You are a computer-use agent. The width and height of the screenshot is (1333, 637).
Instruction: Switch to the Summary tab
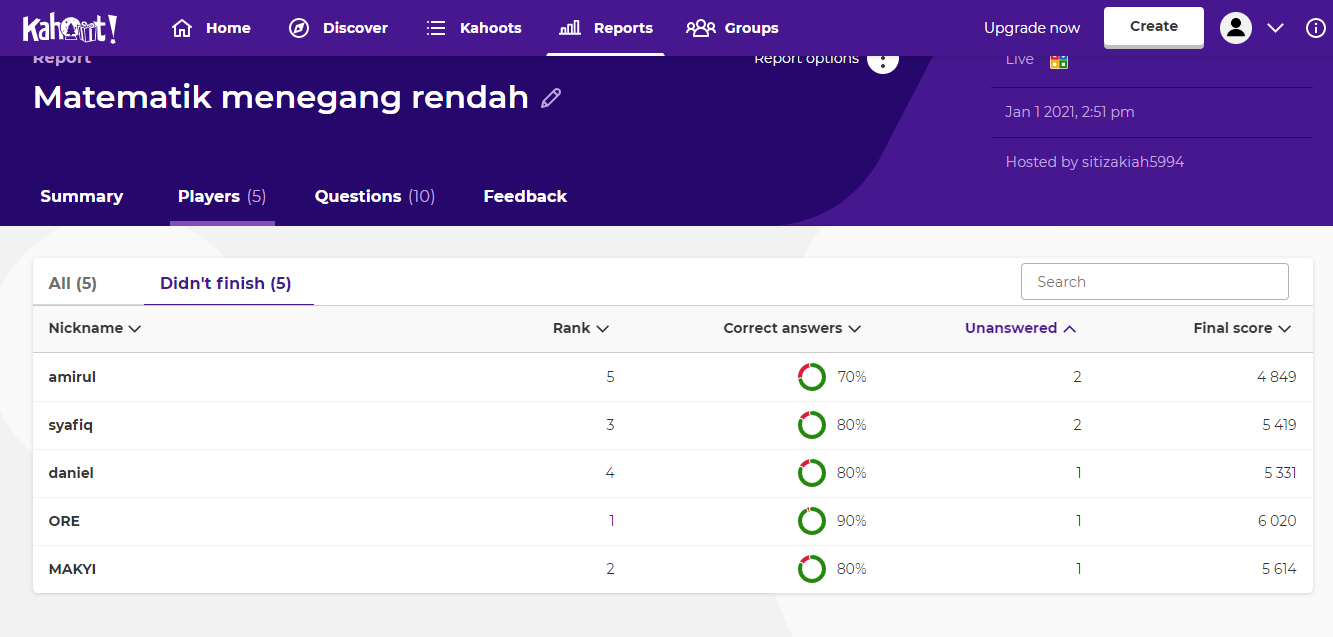(82, 196)
